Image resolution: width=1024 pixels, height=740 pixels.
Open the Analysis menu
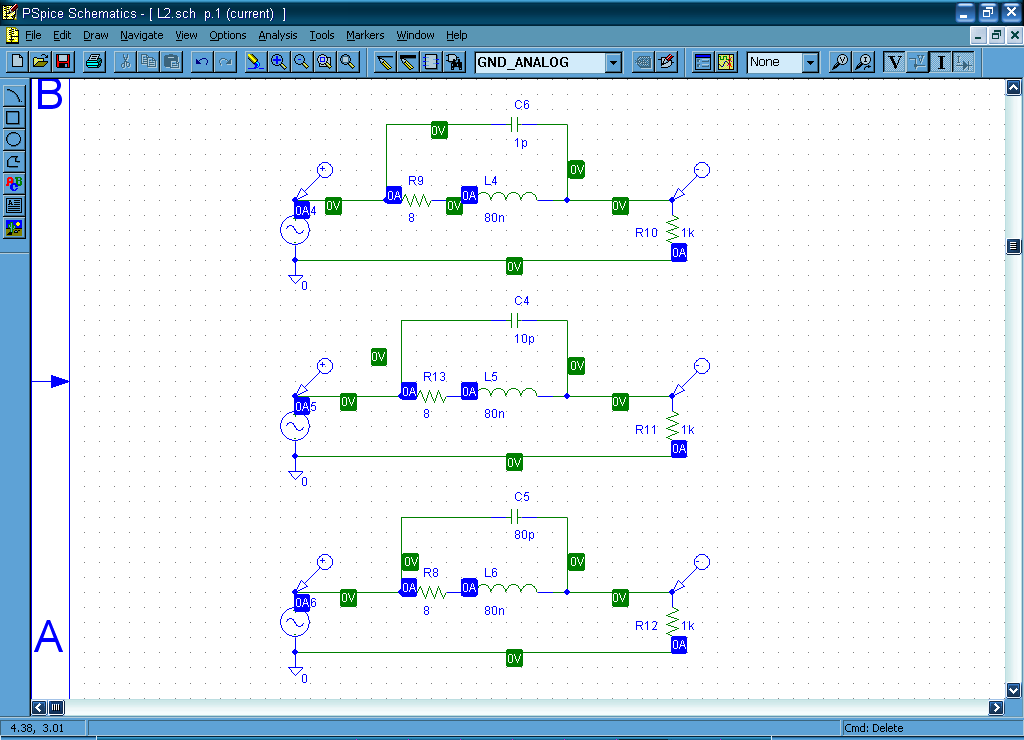point(278,35)
